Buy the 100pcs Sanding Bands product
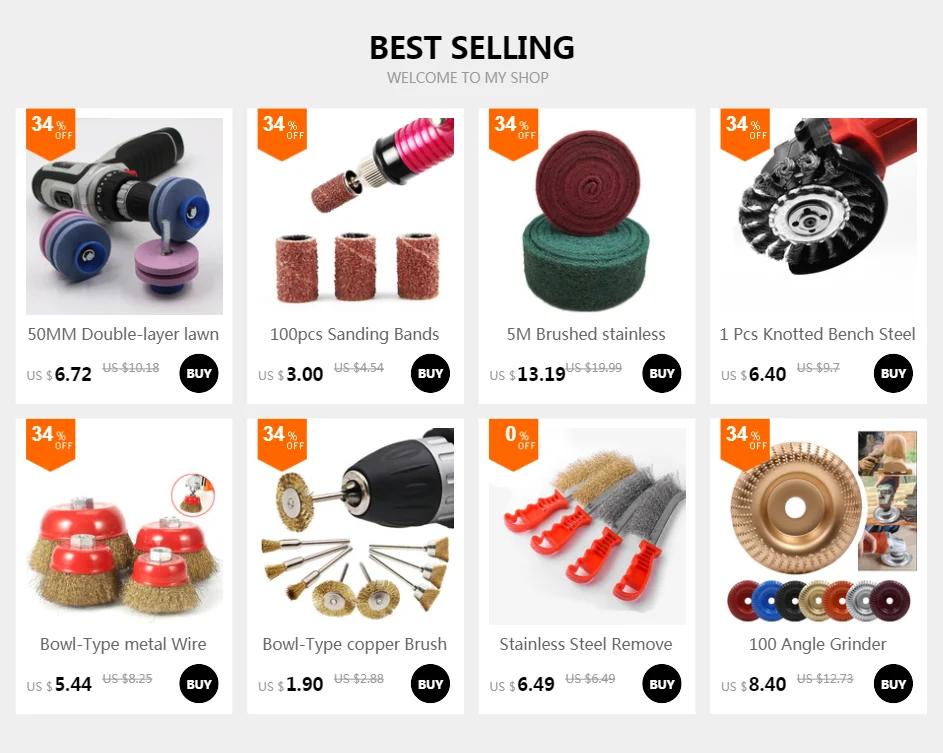943x753 pixels. (430, 373)
